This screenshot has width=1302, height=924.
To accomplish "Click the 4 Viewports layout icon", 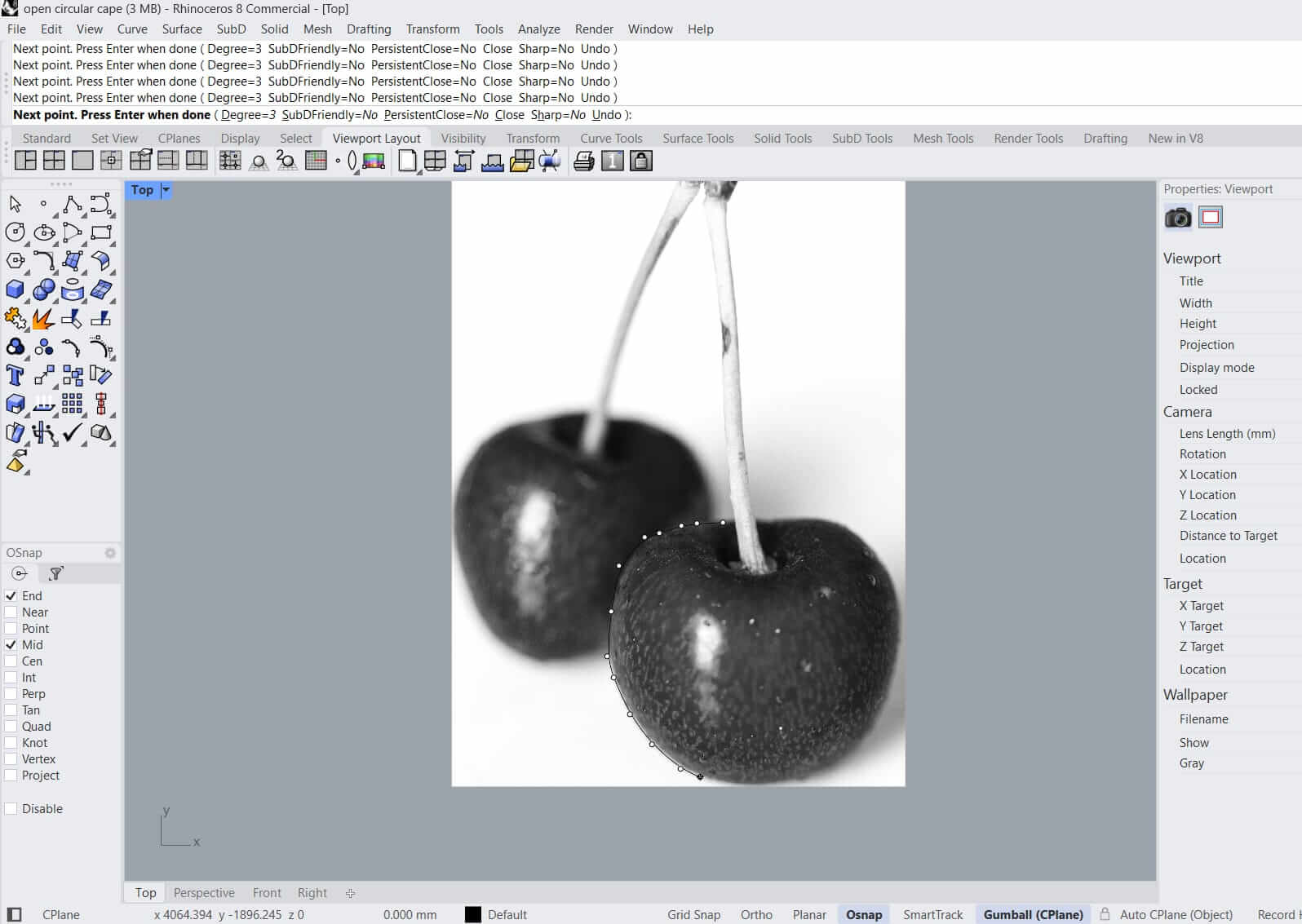I will pos(54,161).
